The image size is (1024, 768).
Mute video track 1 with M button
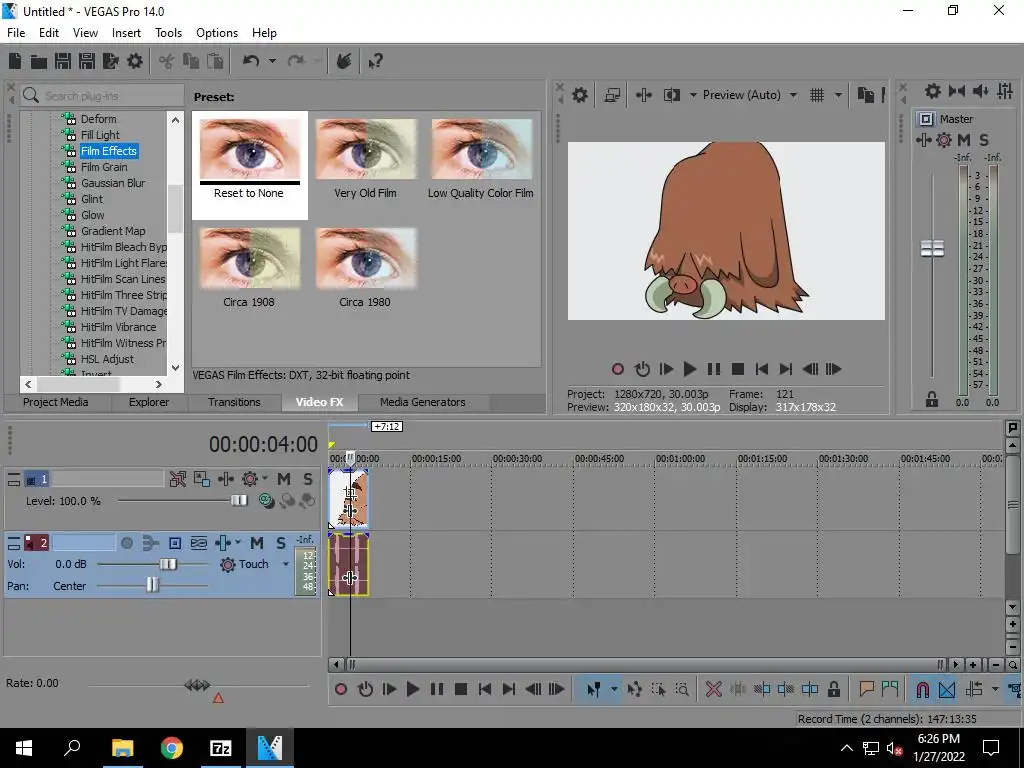(283, 479)
